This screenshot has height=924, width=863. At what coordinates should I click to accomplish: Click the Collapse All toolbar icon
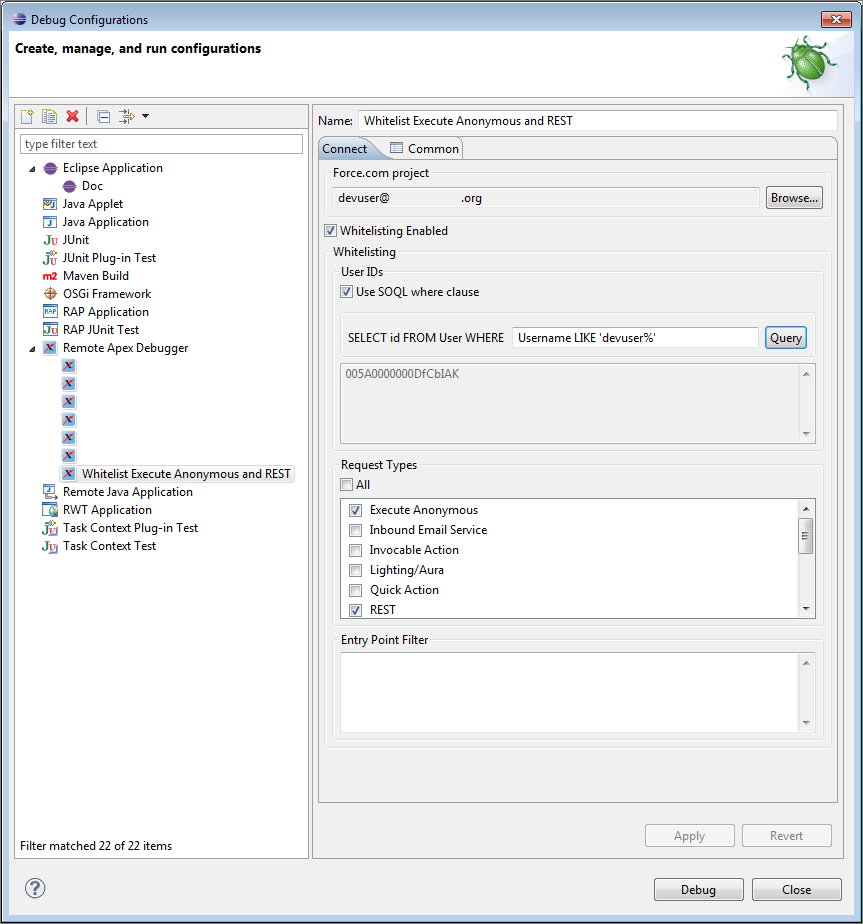[103, 117]
